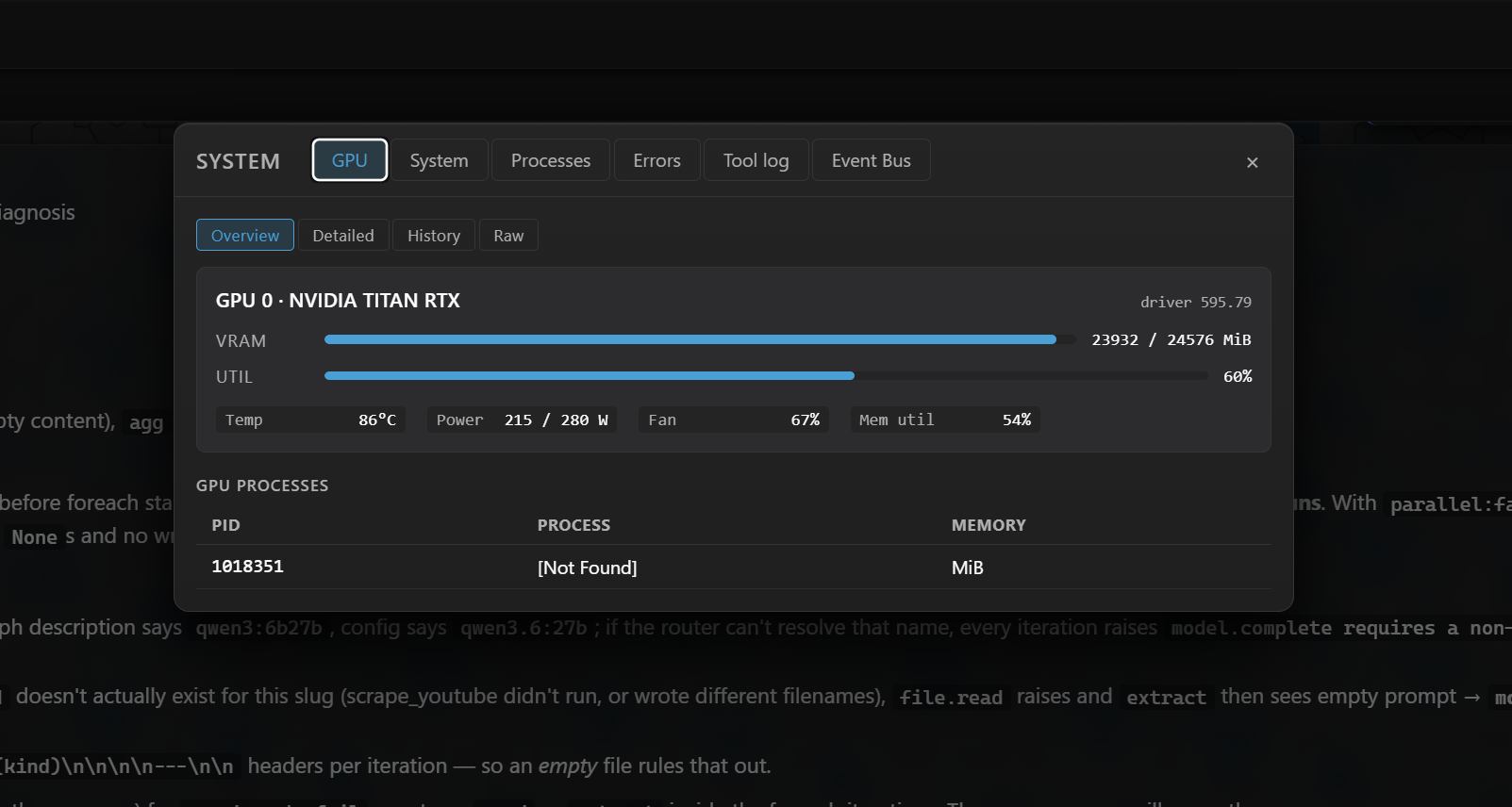The image size is (1512, 807).
Task: Click the Mem util 54% stat
Action: point(945,420)
